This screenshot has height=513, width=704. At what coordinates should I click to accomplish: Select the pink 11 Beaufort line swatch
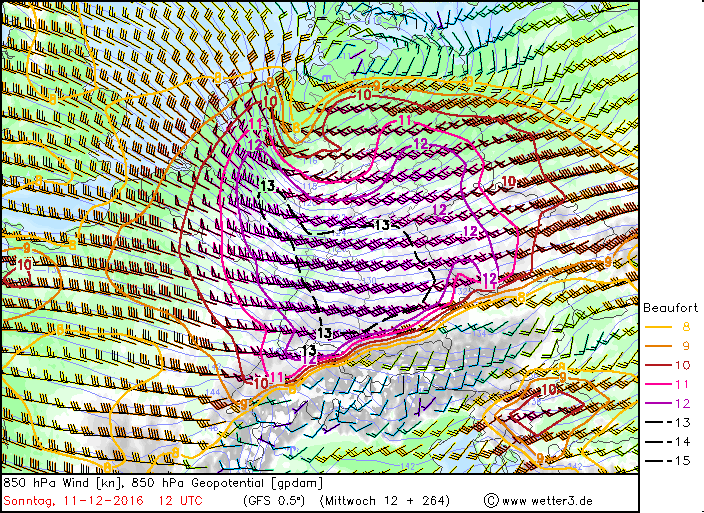point(658,384)
